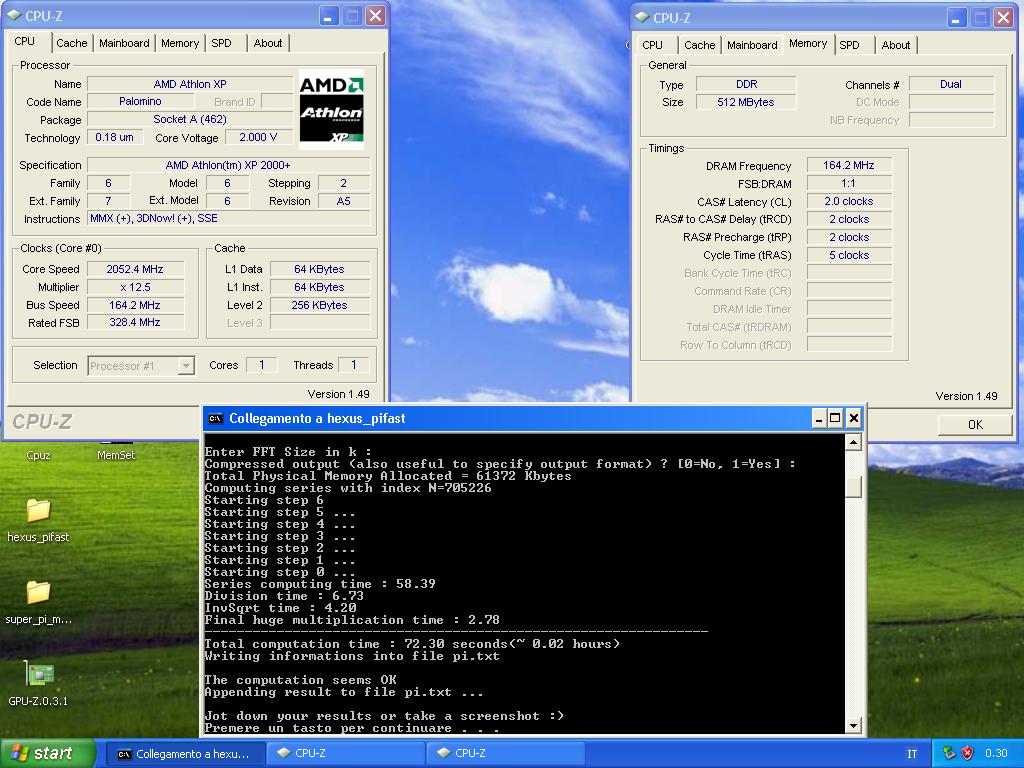Minimize the left CPU-Z window
This screenshot has width=1024, height=768.
[x=328, y=16]
